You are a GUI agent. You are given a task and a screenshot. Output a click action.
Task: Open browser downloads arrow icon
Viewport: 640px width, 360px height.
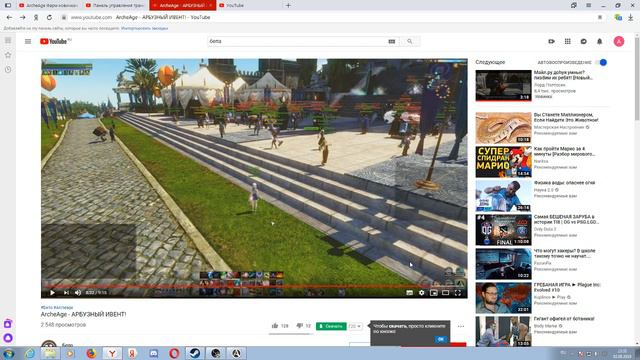coord(631,17)
